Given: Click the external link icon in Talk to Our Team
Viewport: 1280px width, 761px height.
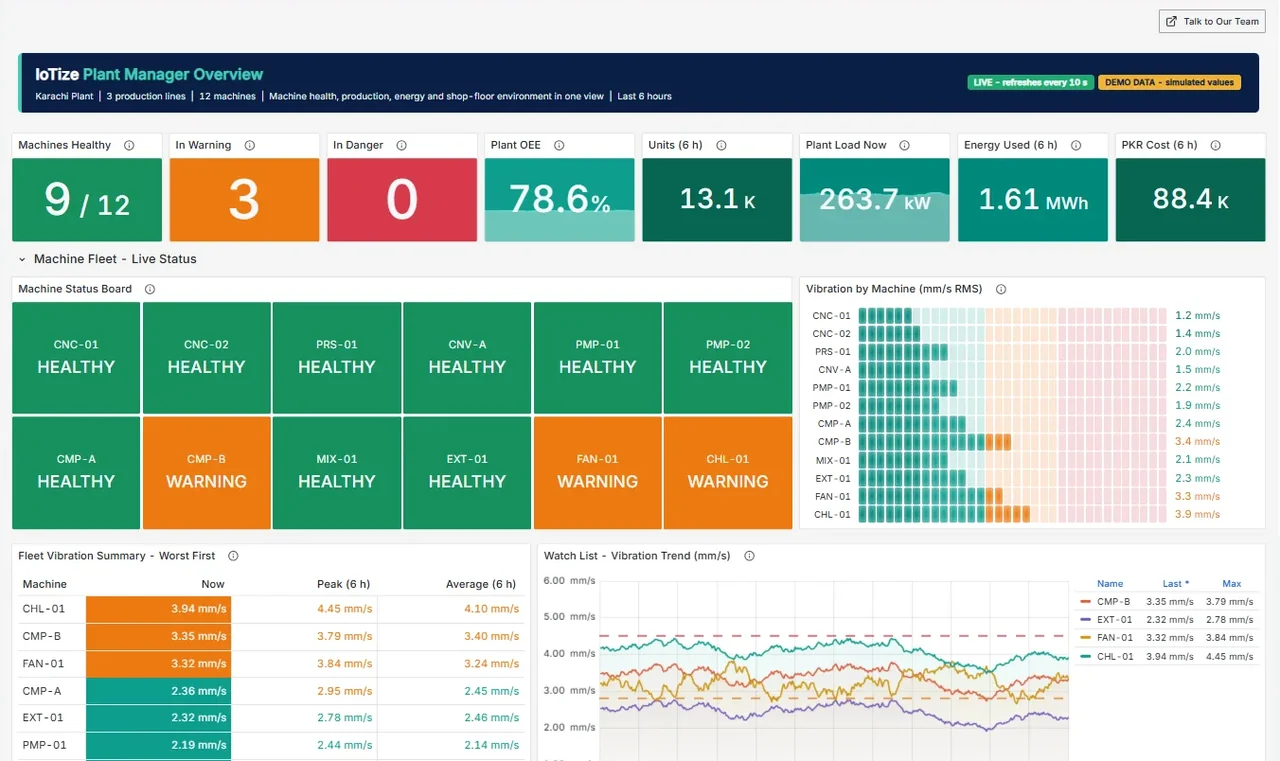Looking at the screenshot, I should (x=1172, y=21).
